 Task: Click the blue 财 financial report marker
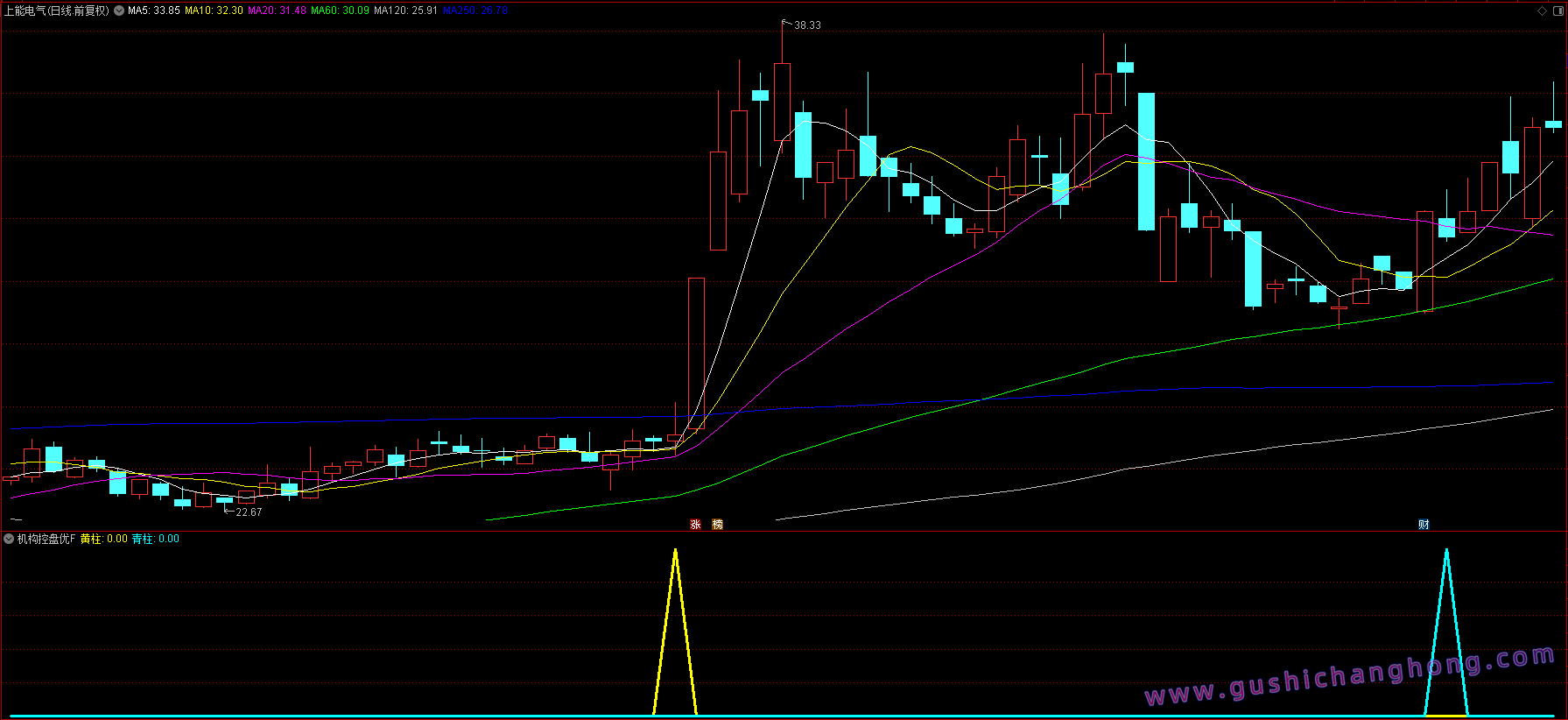[1424, 525]
